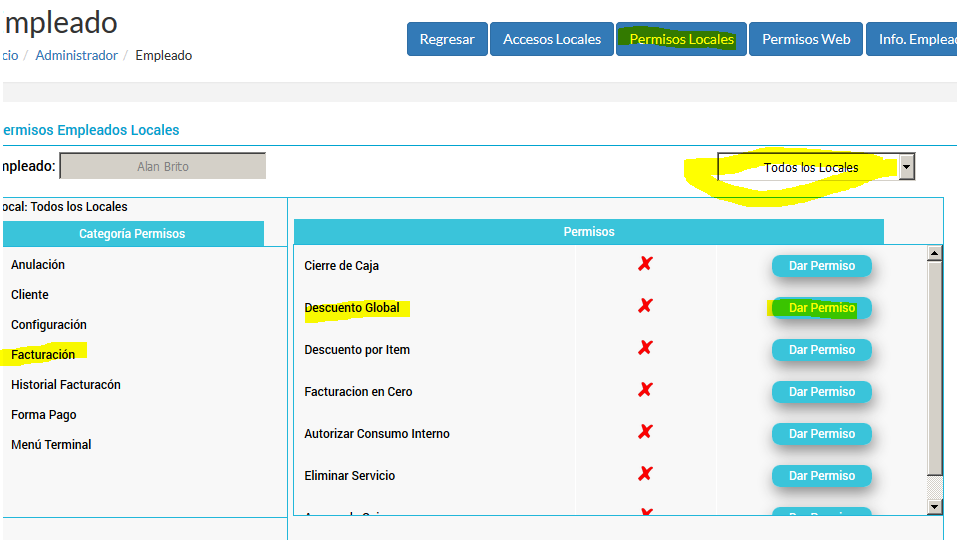Viewport: 957px width, 540px height.
Task: Click red X for Descuento por Item
Action: (x=645, y=348)
